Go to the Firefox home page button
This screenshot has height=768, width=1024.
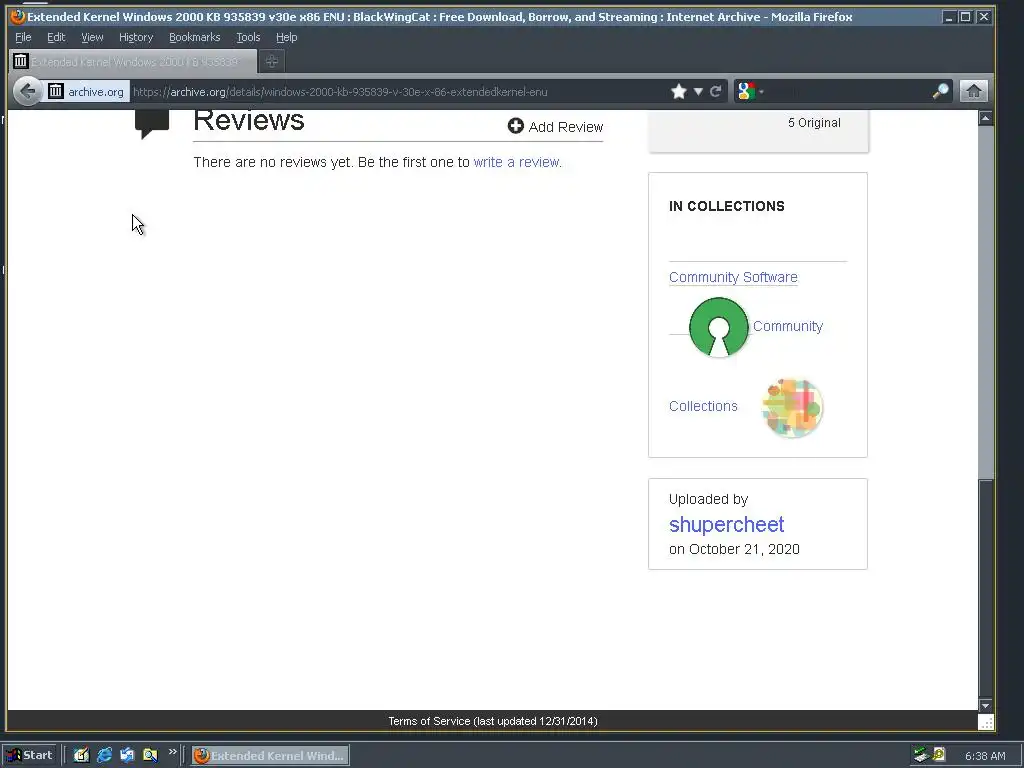tap(974, 91)
